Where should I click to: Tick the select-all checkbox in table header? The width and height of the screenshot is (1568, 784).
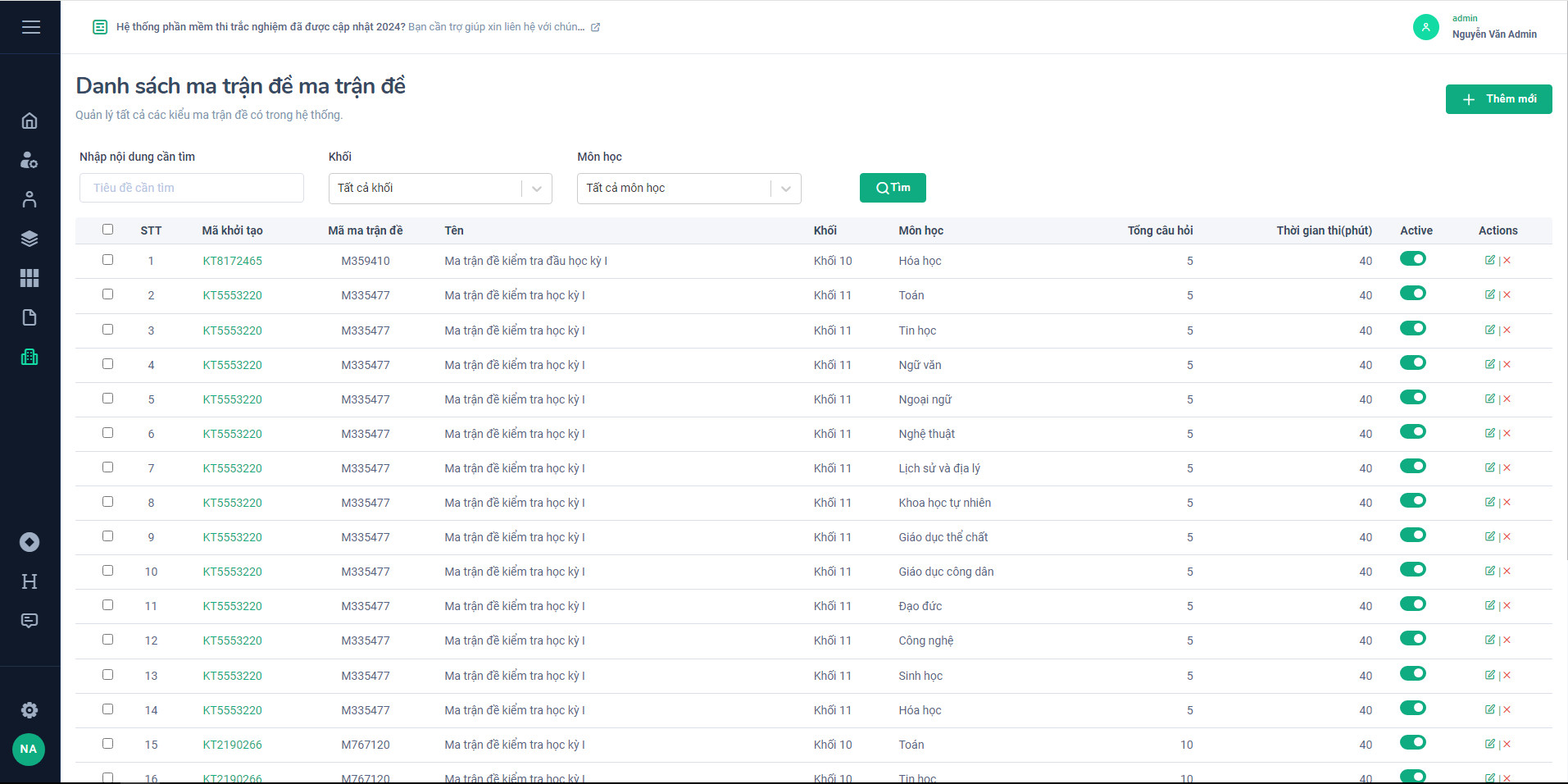tap(107, 230)
